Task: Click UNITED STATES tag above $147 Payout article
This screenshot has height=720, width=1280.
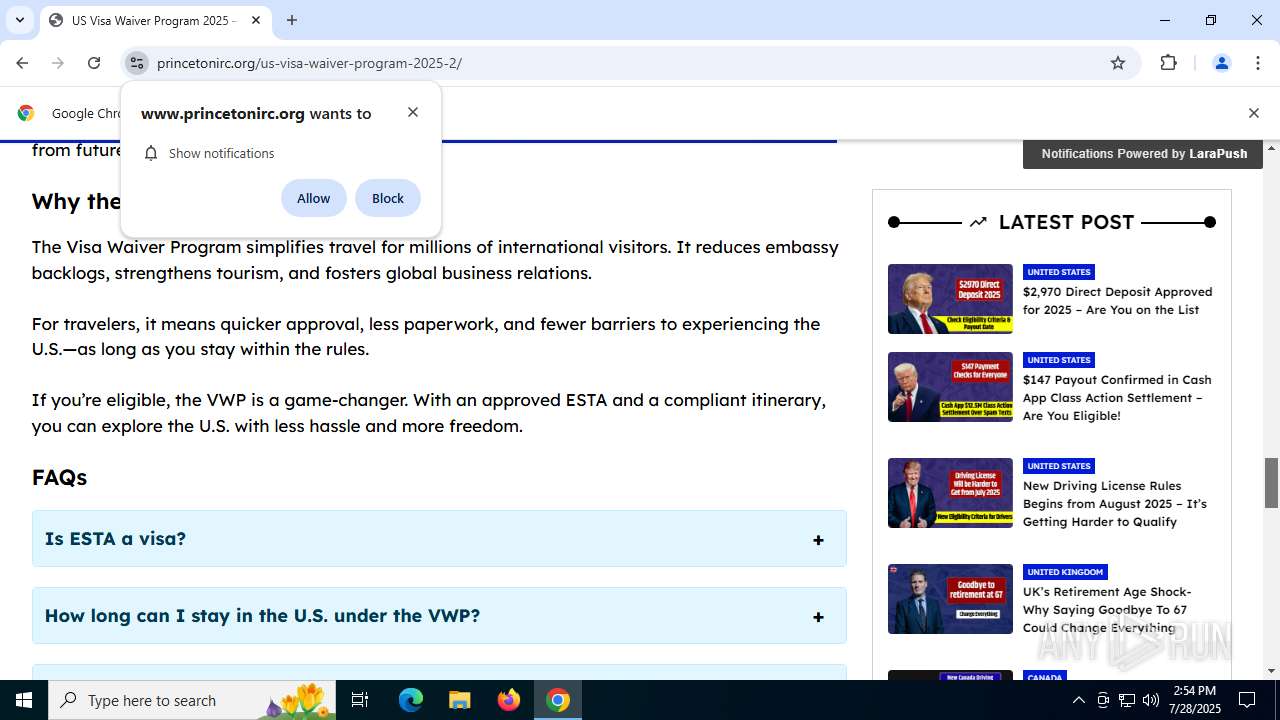Action: [x=1059, y=360]
